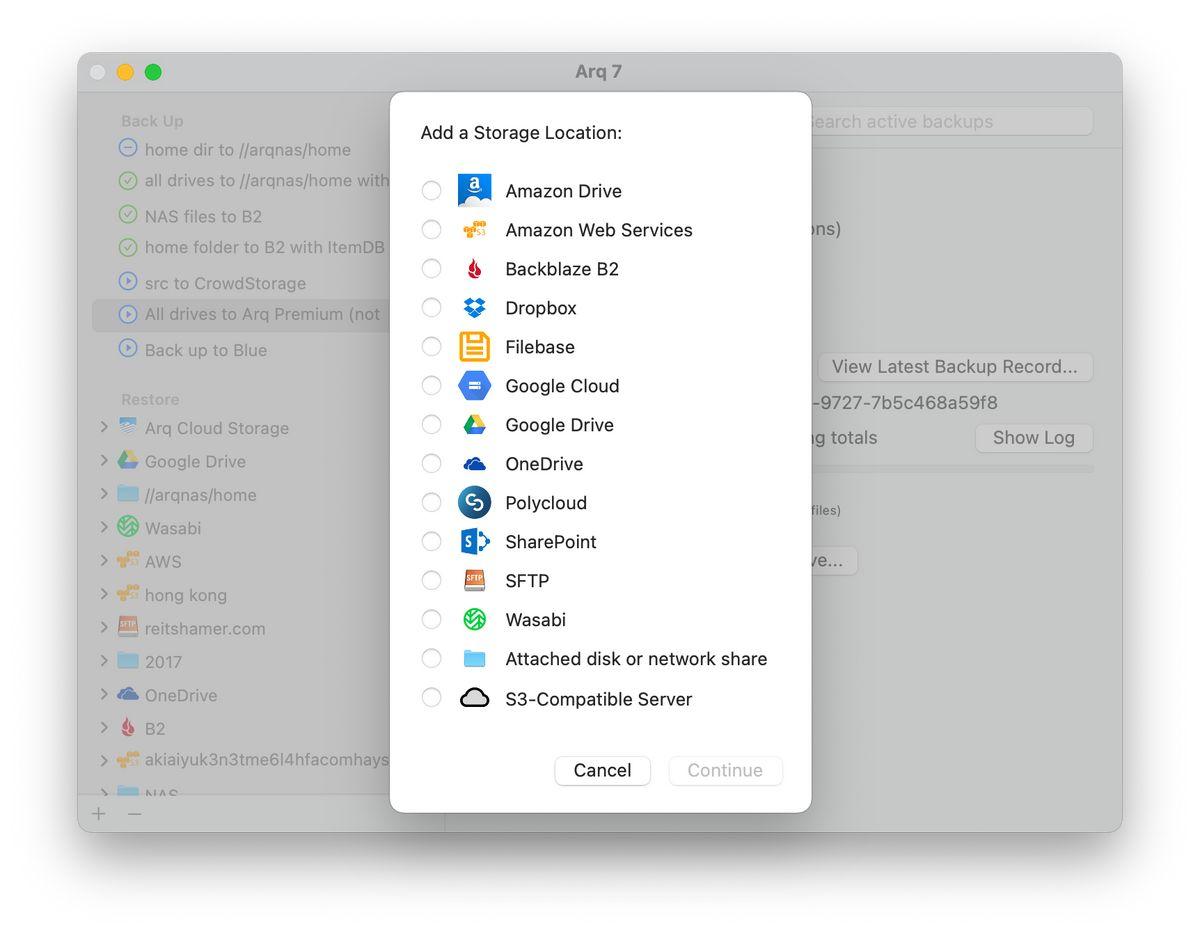Click the Google Drive icon in dialog

coord(474,424)
